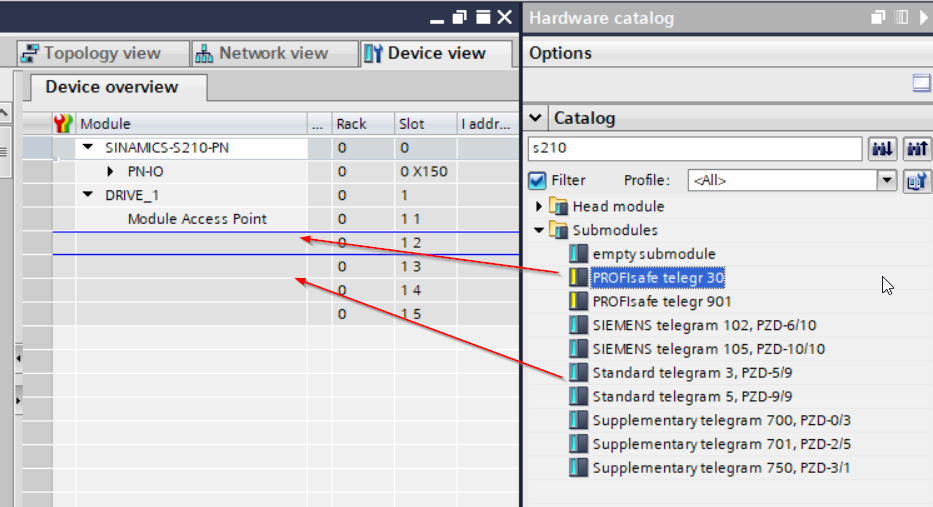
Task: Maximize the device editor window
Action: coord(483,18)
